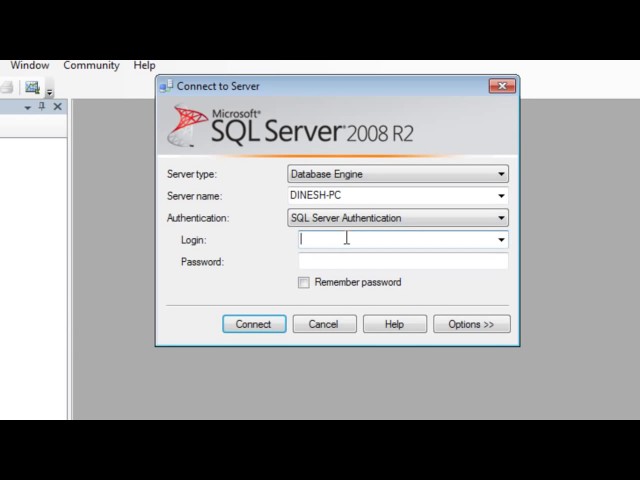The height and width of the screenshot is (480, 640).
Task: Open the Server name dropdown arrow
Action: [x=501, y=196]
